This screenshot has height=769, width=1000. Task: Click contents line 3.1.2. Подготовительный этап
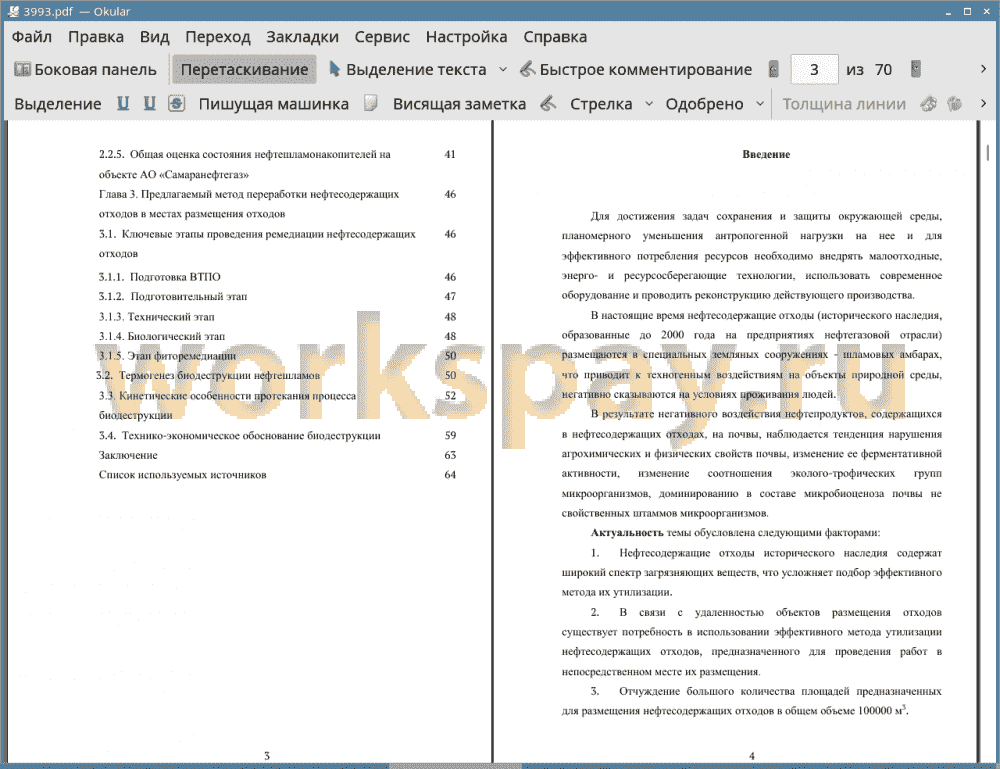pyautogui.click(x=173, y=297)
